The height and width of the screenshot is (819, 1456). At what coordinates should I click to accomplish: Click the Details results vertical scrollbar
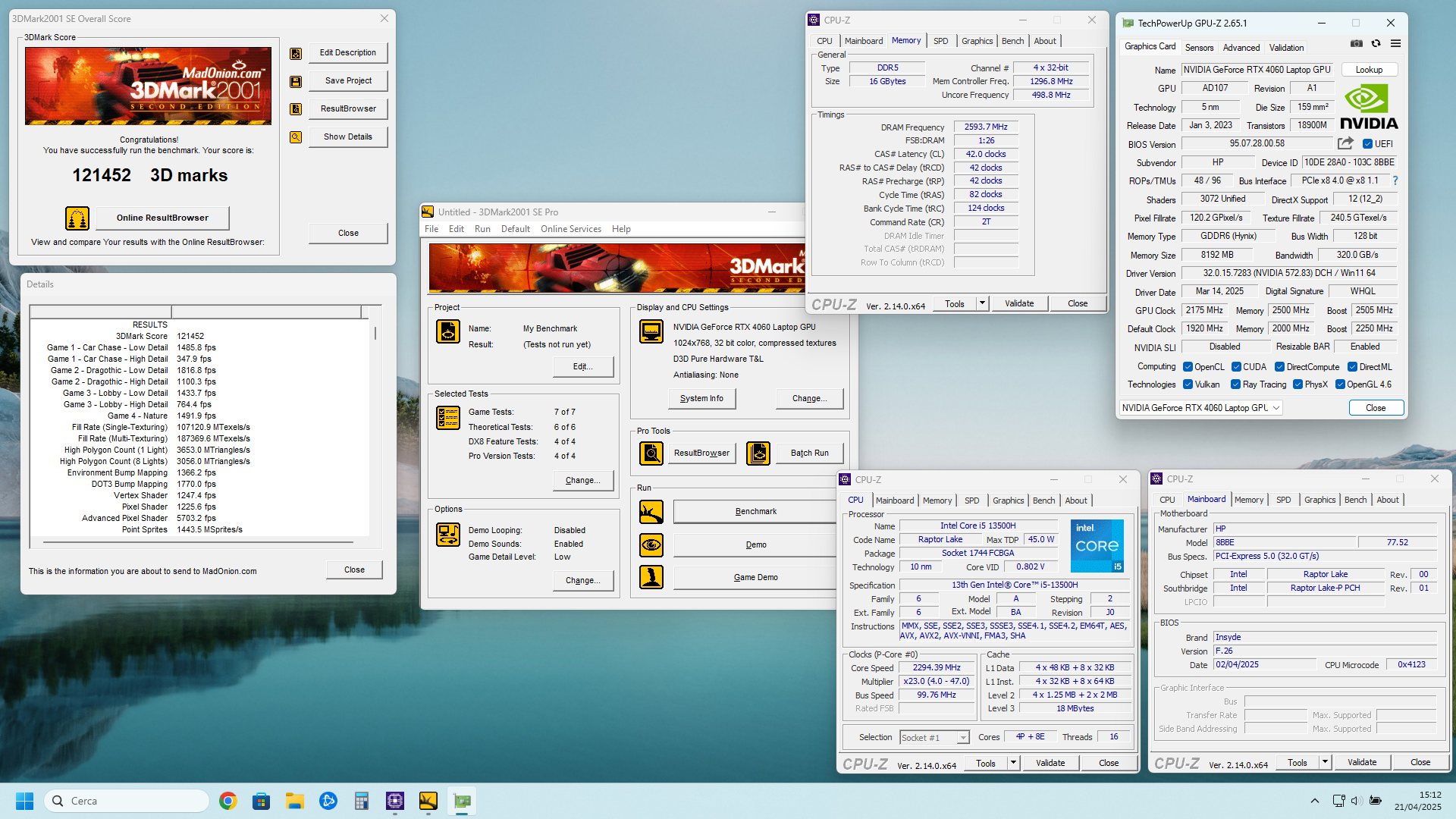[x=375, y=334]
